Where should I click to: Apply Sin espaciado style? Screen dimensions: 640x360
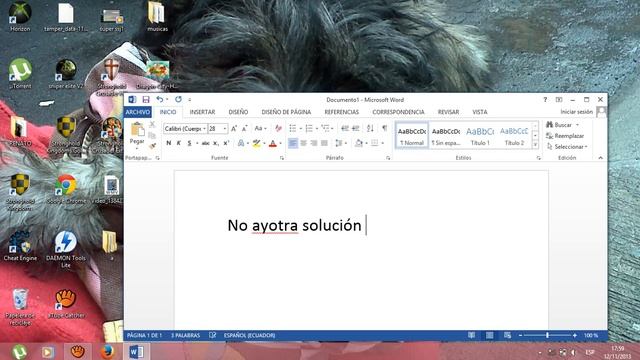click(x=446, y=136)
